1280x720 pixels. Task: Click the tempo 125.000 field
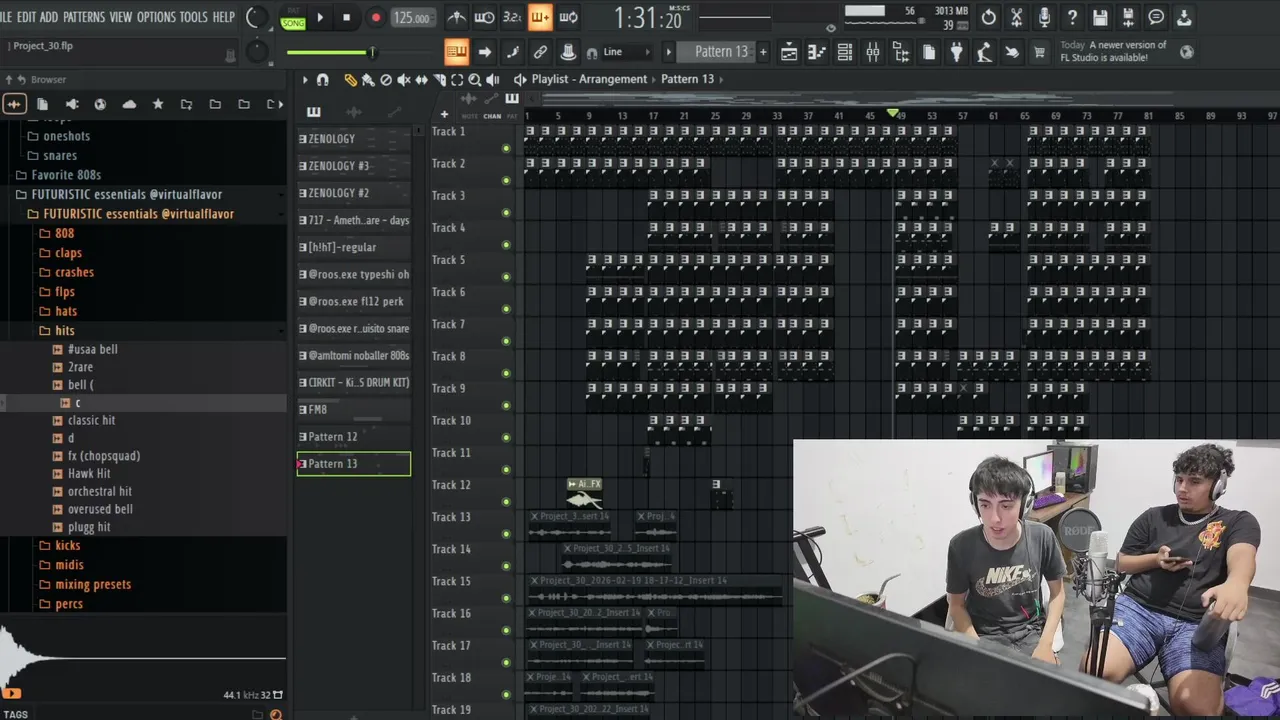pos(412,18)
